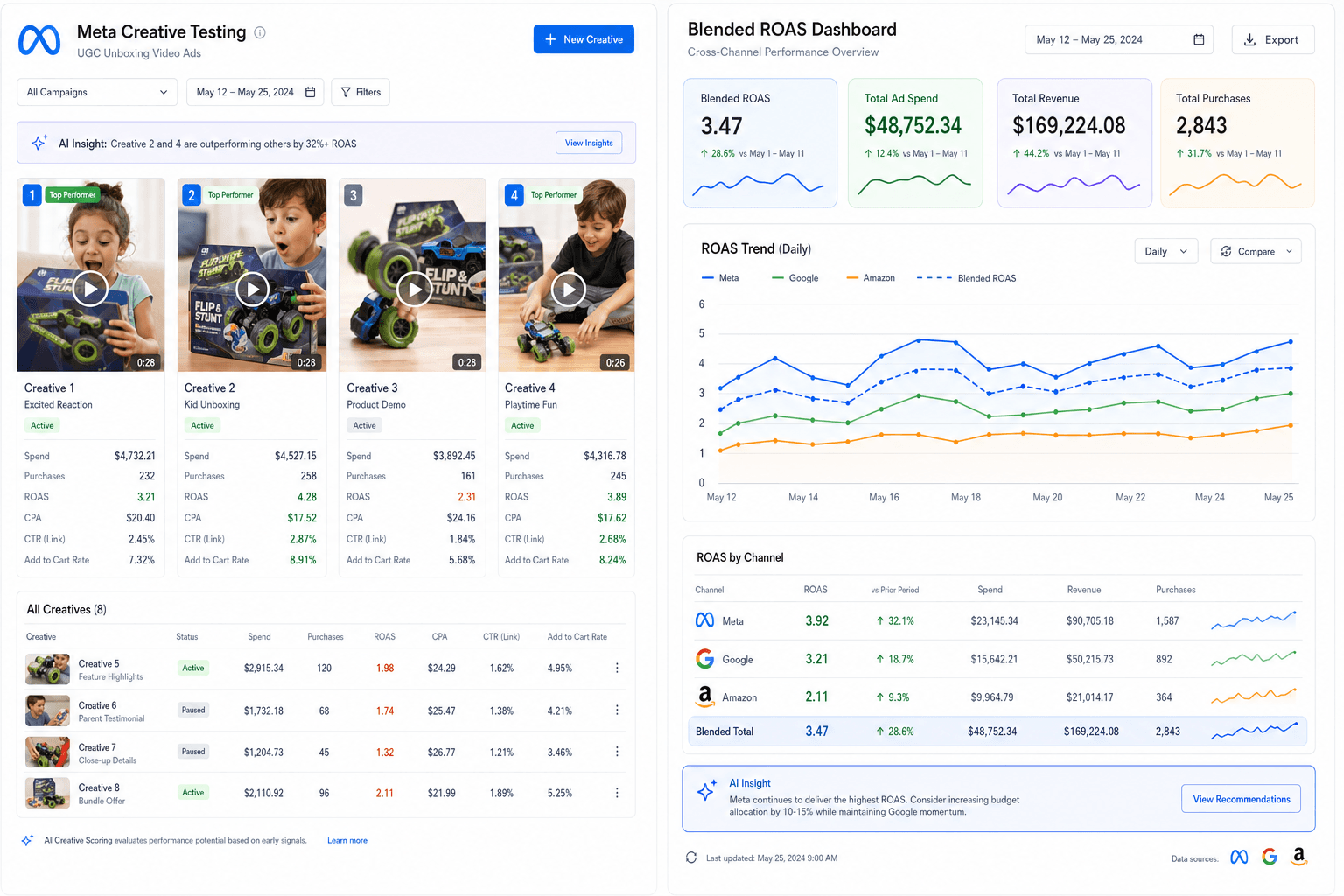Play the Creative 1 video
Viewport: 1344px width, 896px height.
tap(90, 288)
